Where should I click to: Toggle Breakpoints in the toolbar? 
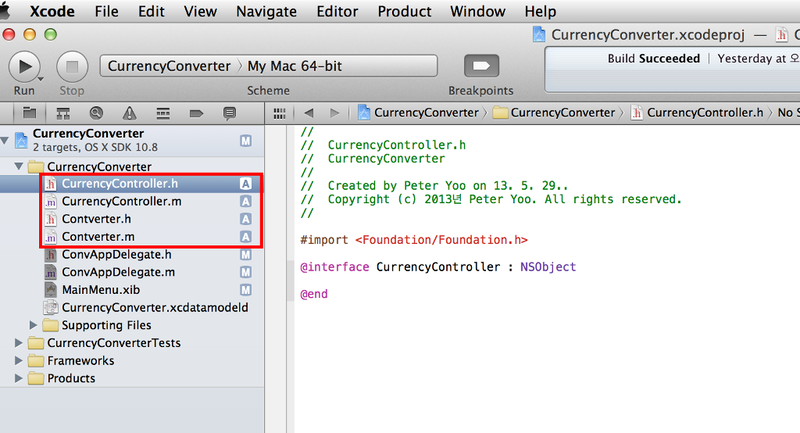pos(482,66)
